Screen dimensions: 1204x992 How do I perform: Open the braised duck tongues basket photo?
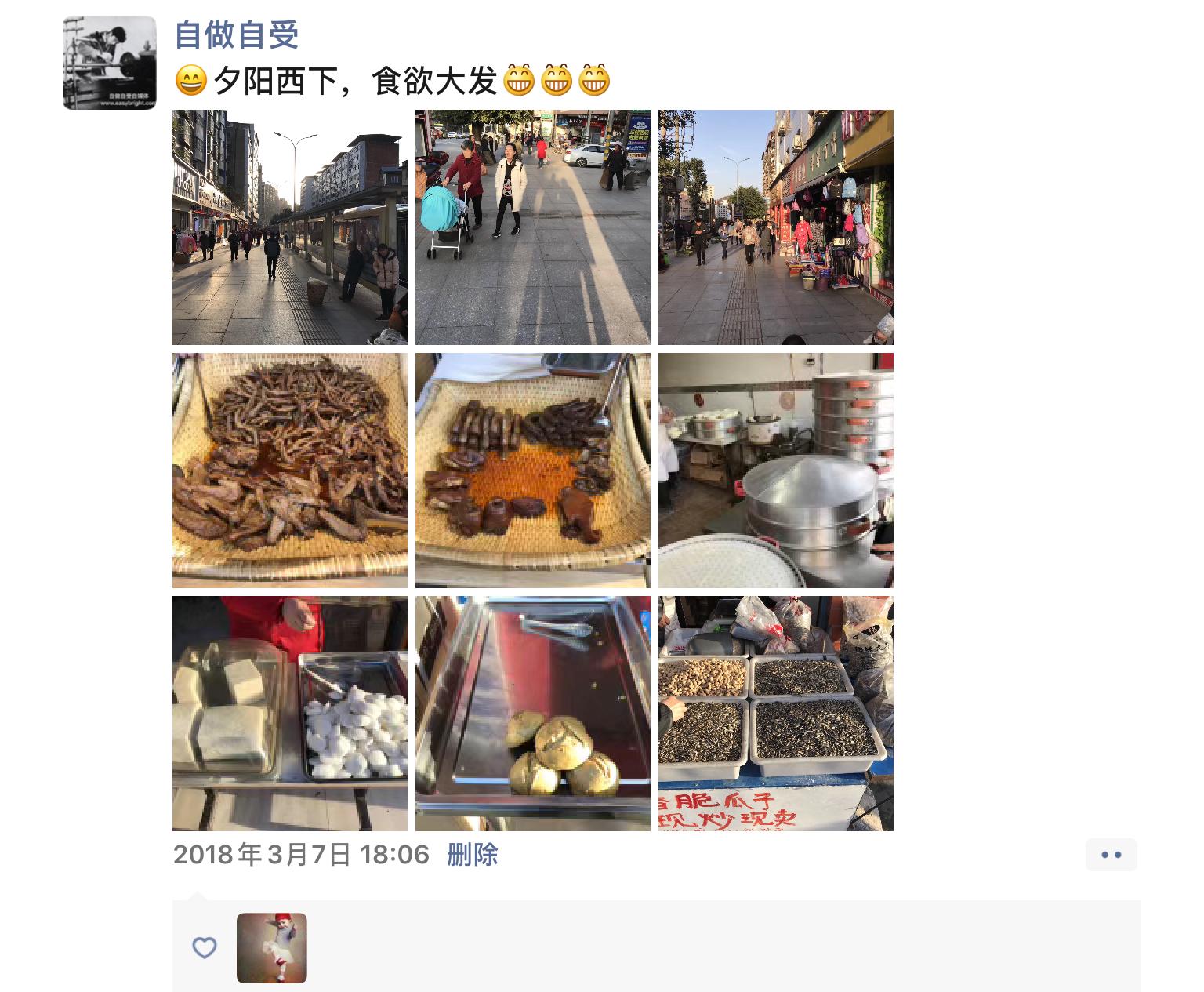click(x=290, y=471)
